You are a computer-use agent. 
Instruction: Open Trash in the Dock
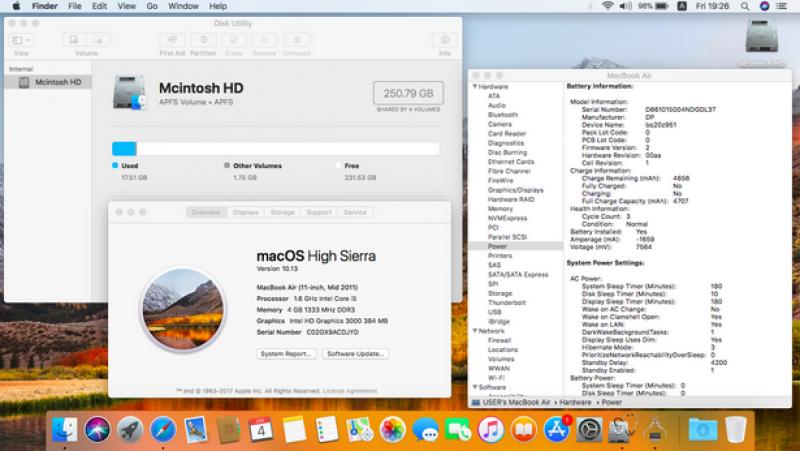point(736,430)
